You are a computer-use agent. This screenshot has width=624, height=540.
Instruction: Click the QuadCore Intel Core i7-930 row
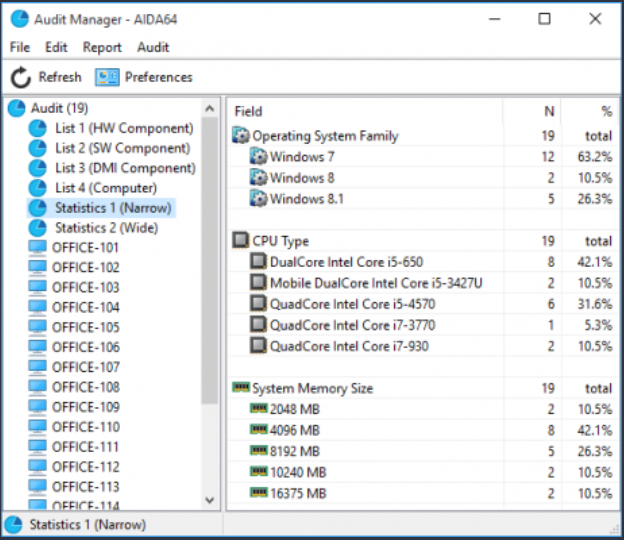point(423,346)
